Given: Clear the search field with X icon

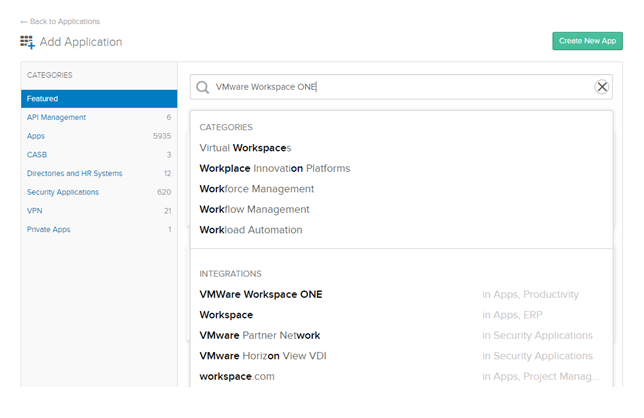Looking at the screenshot, I should point(601,87).
